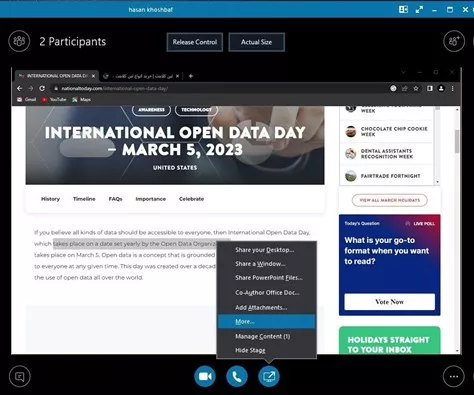Screen dimensions: 474x395
Task: Select Co-Author Office Doc menu item
Action: click(x=266, y=292)
